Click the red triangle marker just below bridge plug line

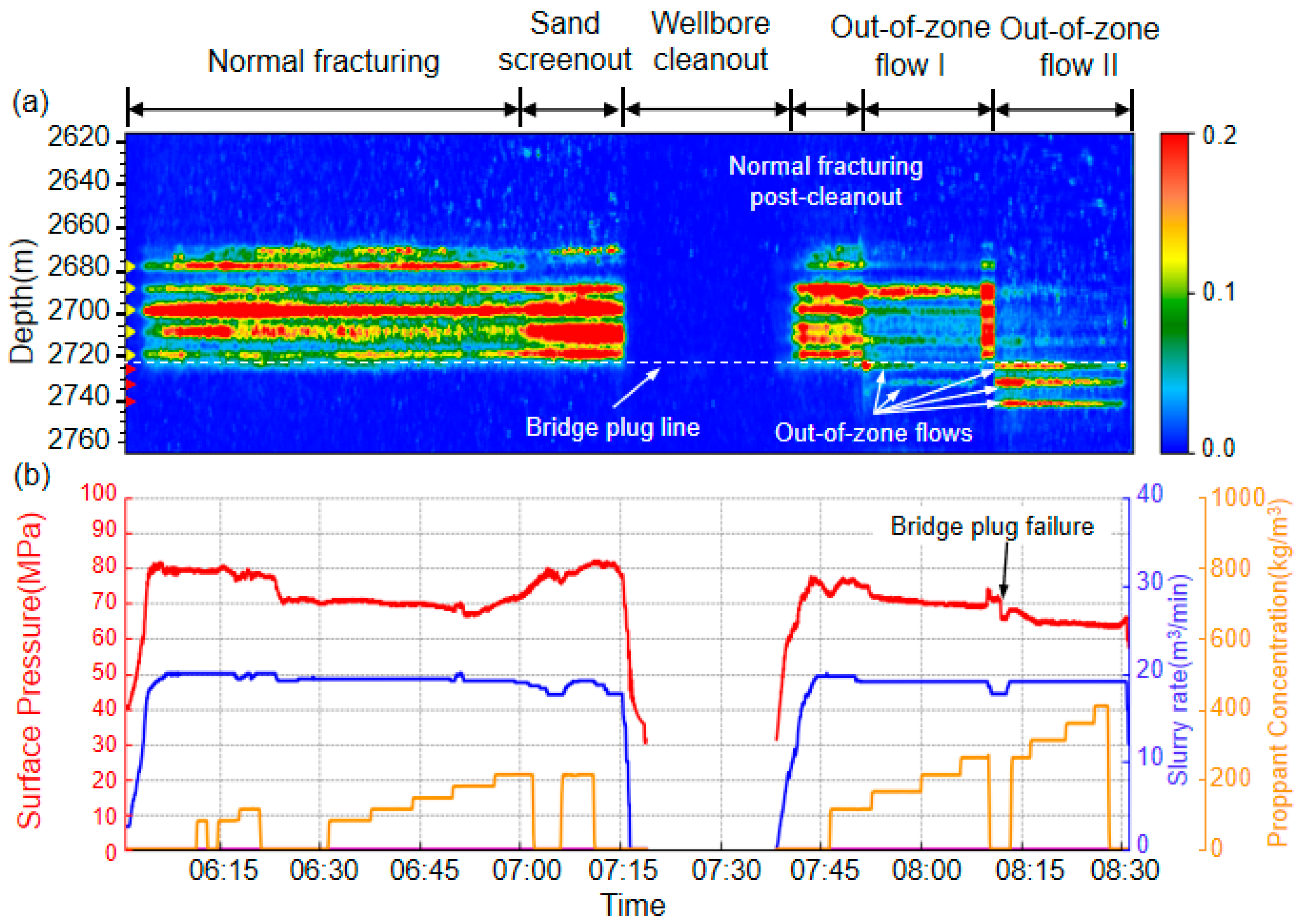(130, 369)
